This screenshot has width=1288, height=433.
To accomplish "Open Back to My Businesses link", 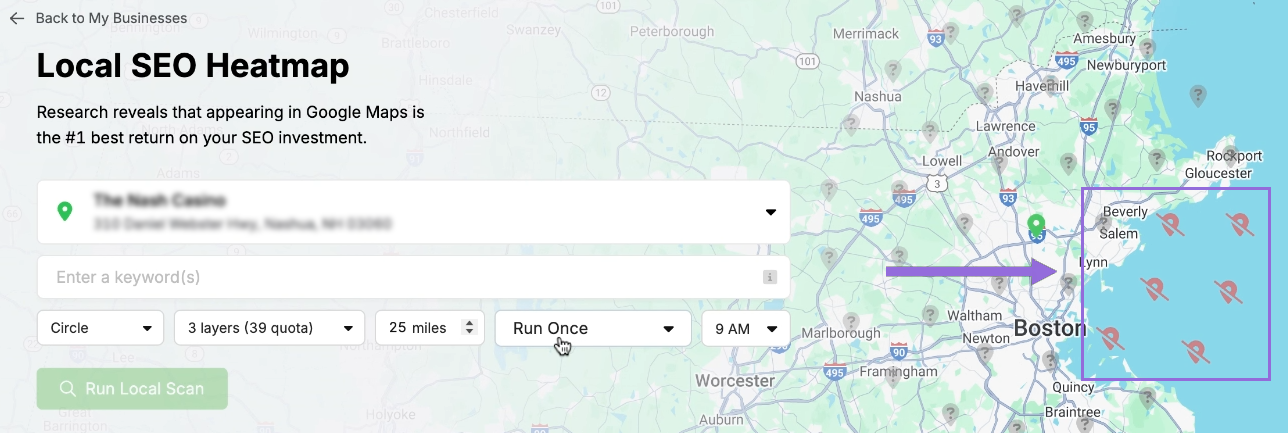I will pyautogui.click(x=110, y=18).
